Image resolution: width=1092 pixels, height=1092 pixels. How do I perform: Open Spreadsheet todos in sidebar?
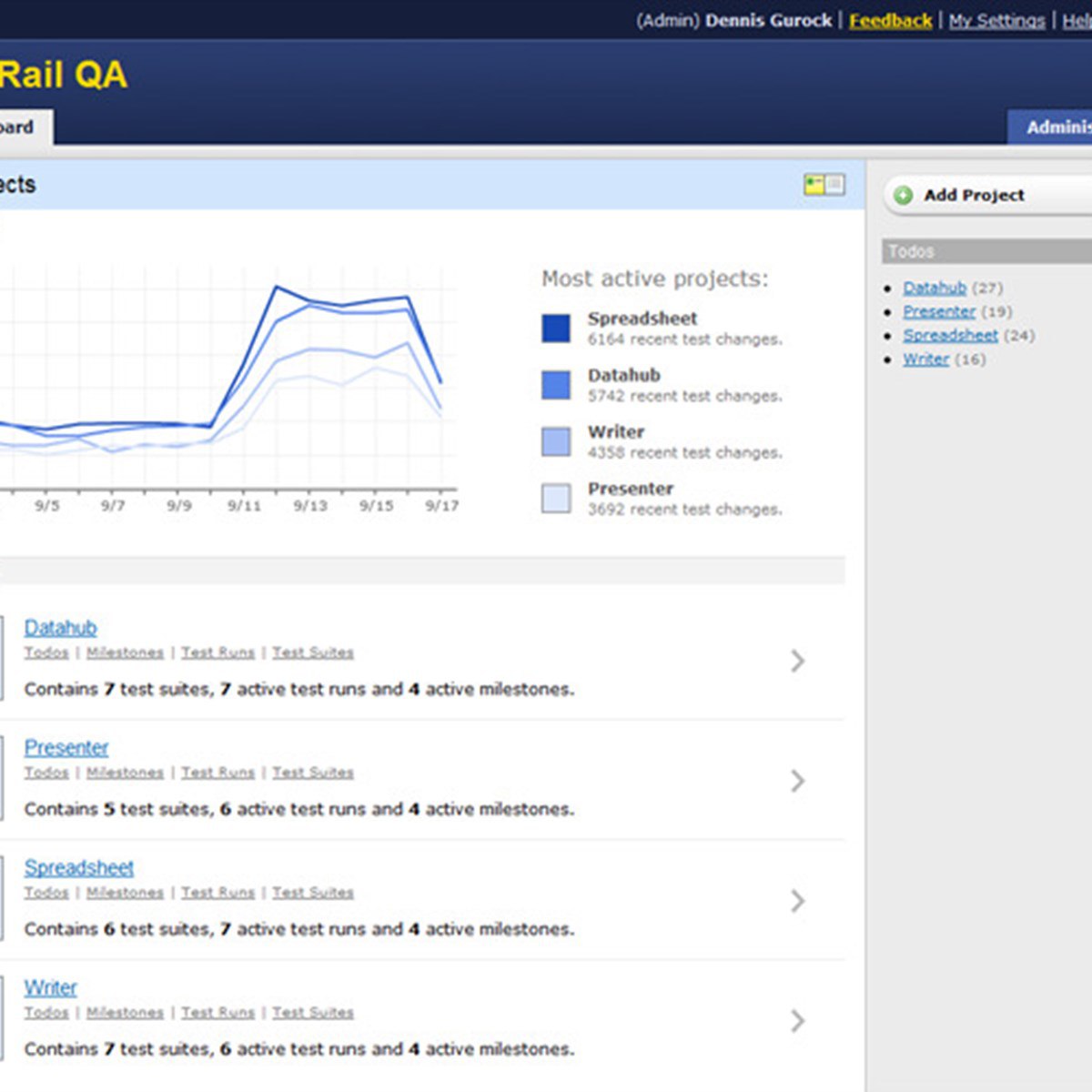[950, 335]
